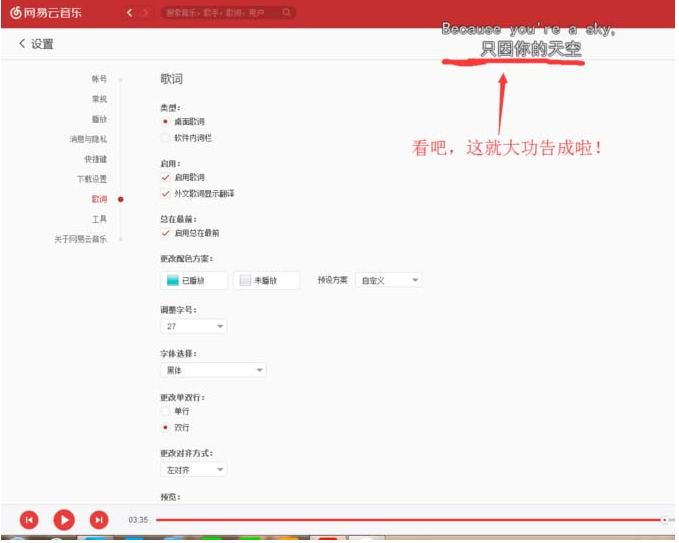Screen dimensions: 679x543
Task: Return from 设置 page via back chevron
Action: click(22, 44)
